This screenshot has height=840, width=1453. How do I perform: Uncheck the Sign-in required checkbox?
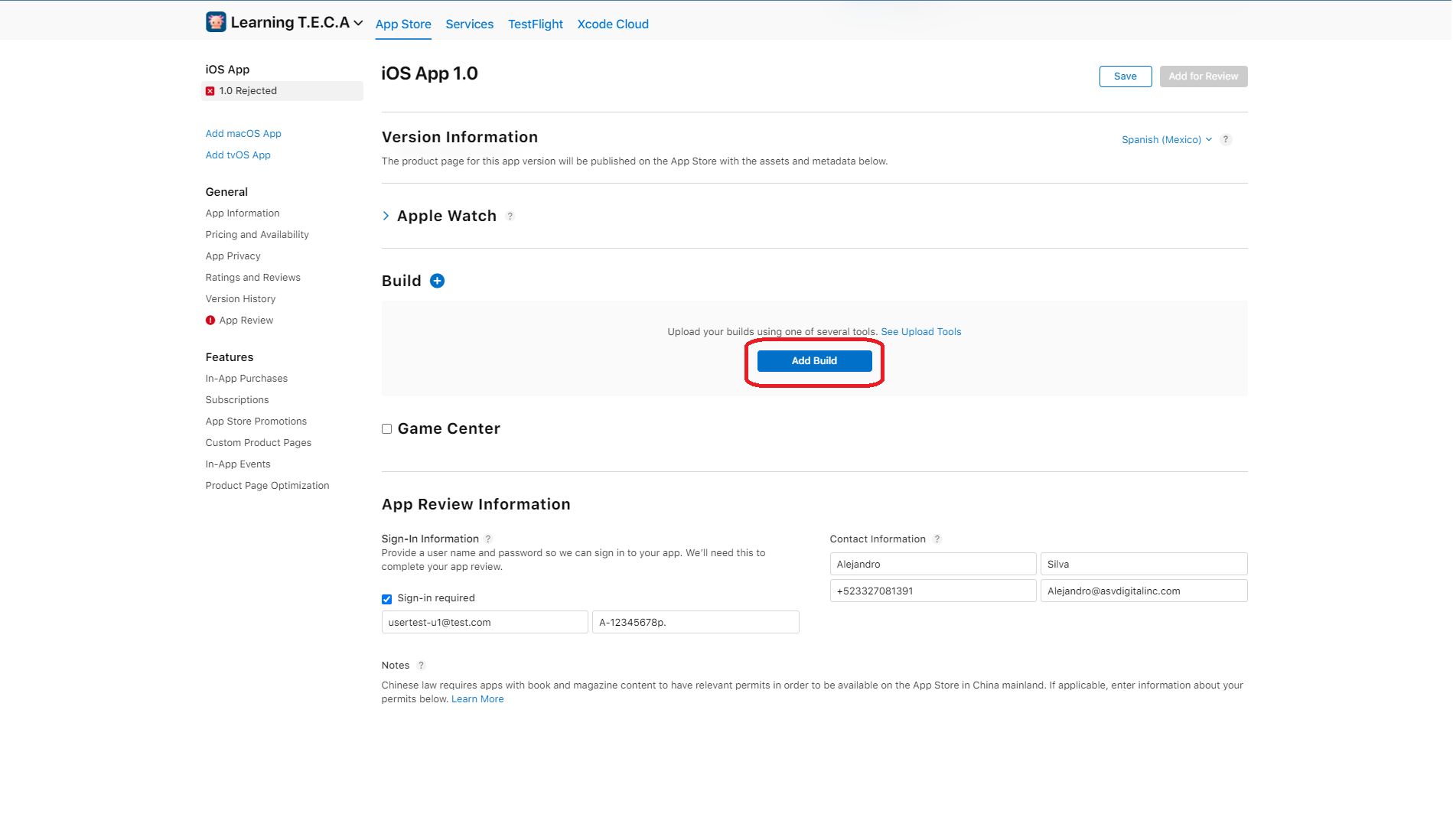[387, 599]
